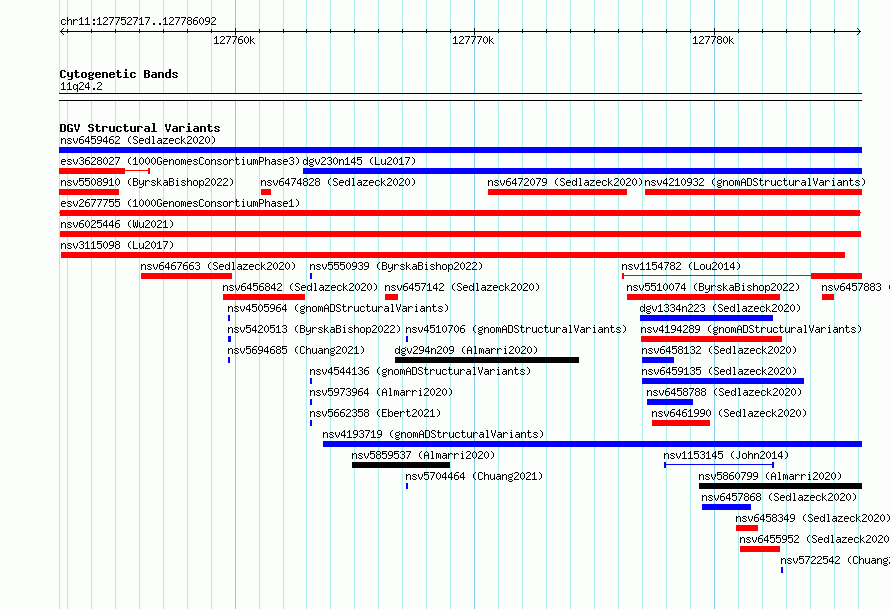Open nsv4194289 (gnomADStructuralVariants) variant
This screenshot has height=609, width=890.
click(752, 329)
